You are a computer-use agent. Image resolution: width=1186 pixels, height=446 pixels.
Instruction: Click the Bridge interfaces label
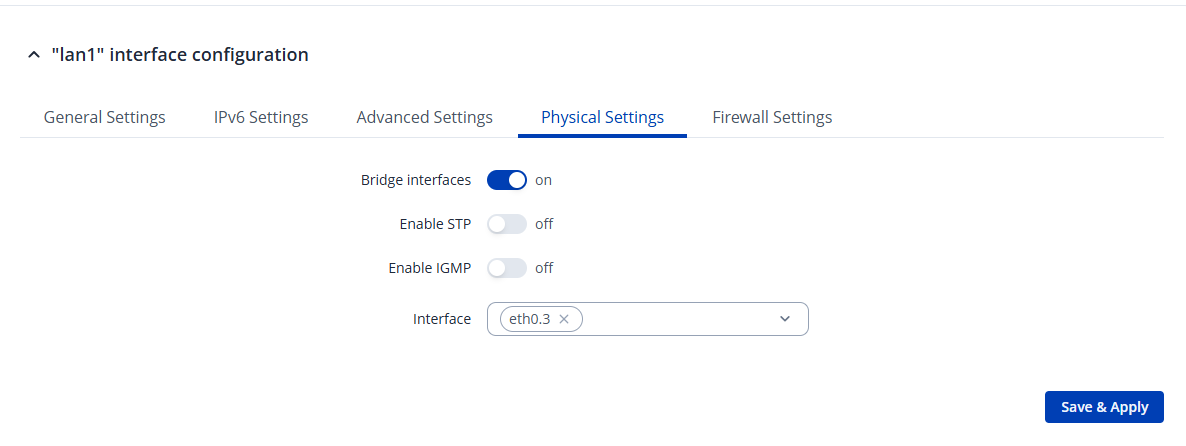click(416, 180)
